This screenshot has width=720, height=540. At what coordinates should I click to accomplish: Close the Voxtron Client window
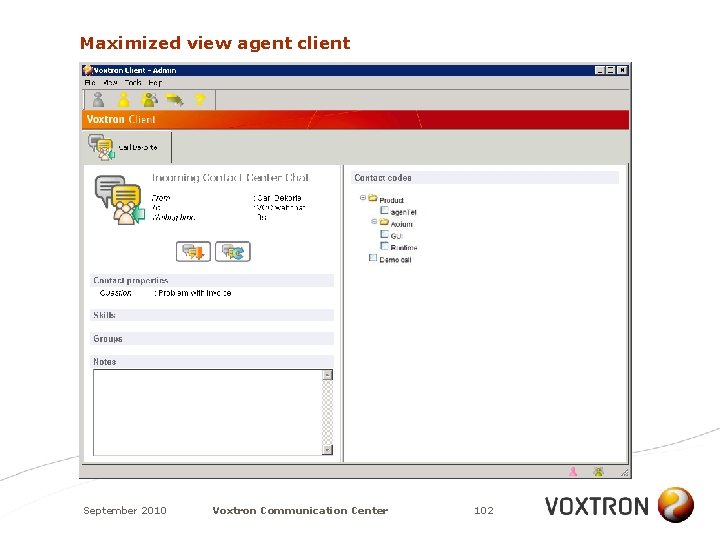[622, 70]
